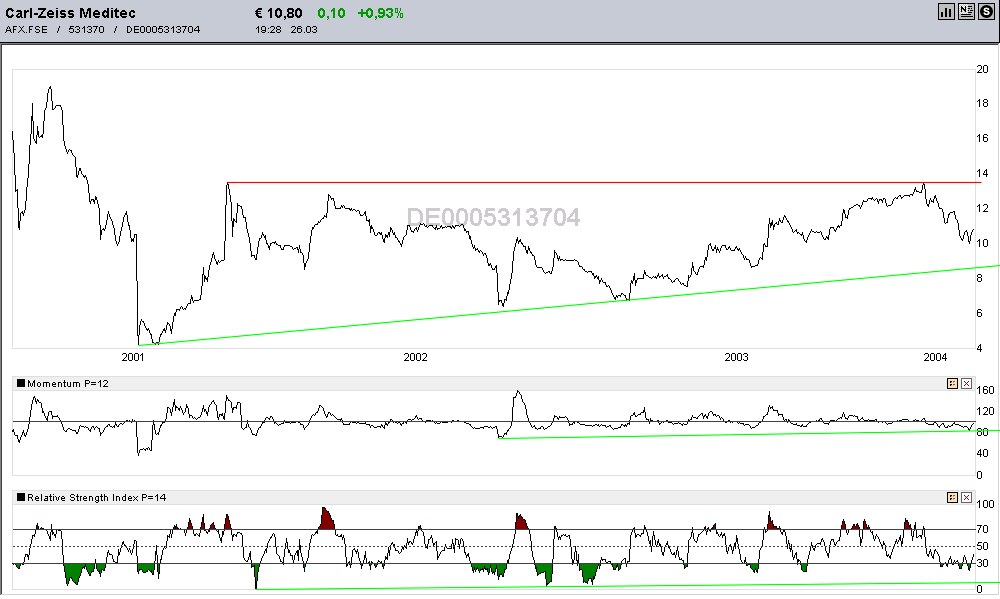
Task: Open the bar chart view icon
Action: 946,11
